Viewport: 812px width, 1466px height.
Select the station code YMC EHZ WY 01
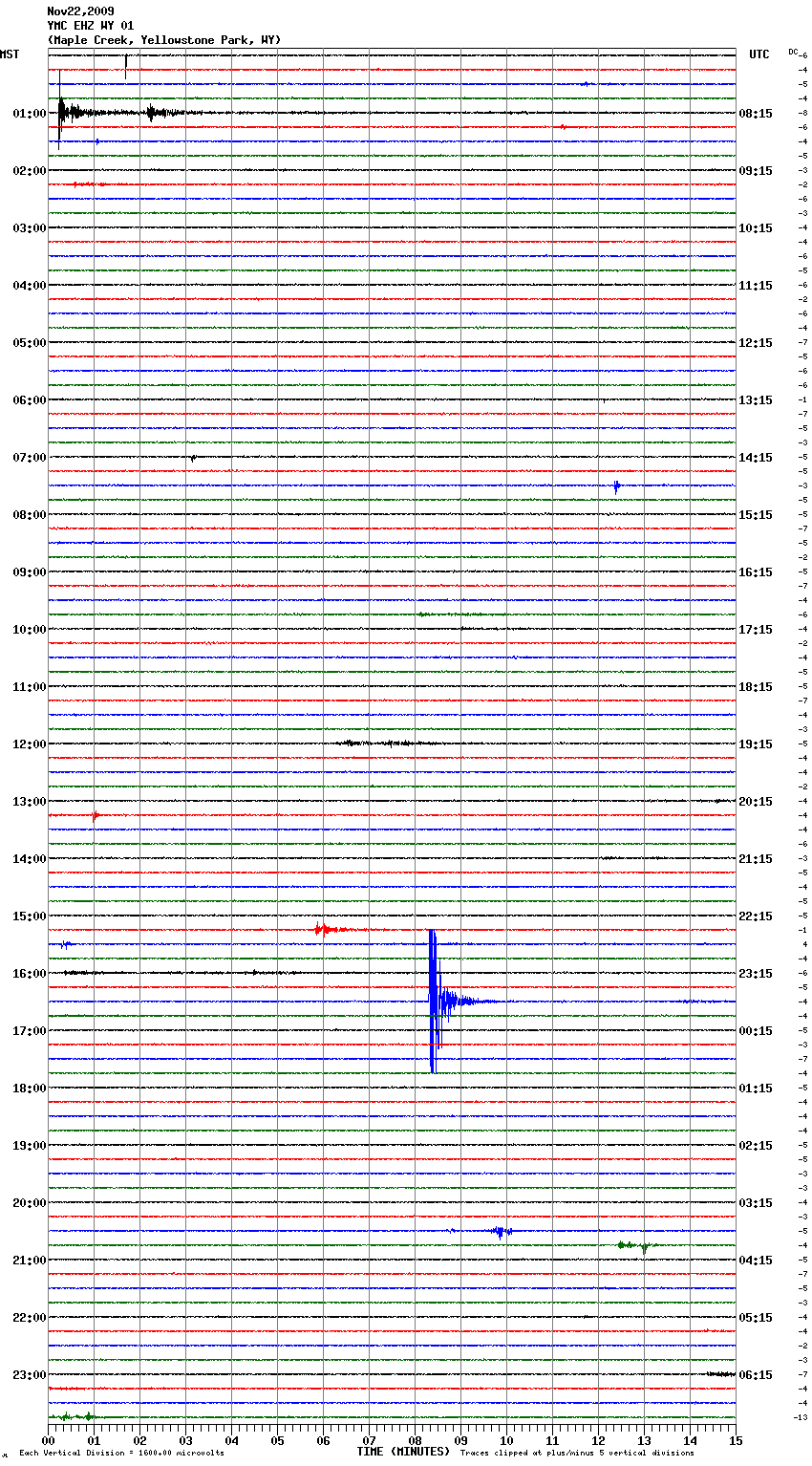pos(91,26)
